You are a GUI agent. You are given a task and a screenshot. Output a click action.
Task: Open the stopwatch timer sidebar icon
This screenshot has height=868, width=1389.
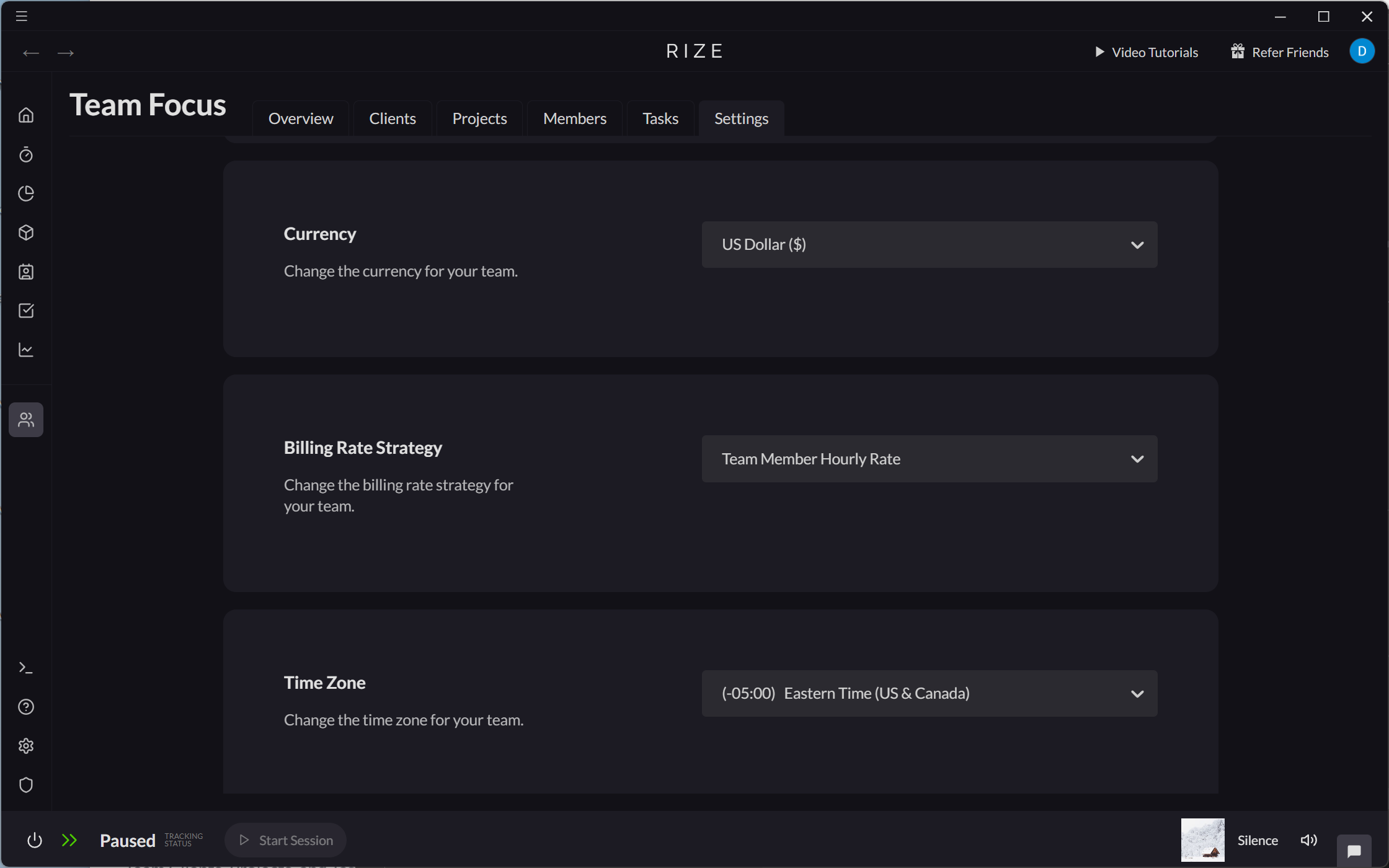[x=26, y=154]
